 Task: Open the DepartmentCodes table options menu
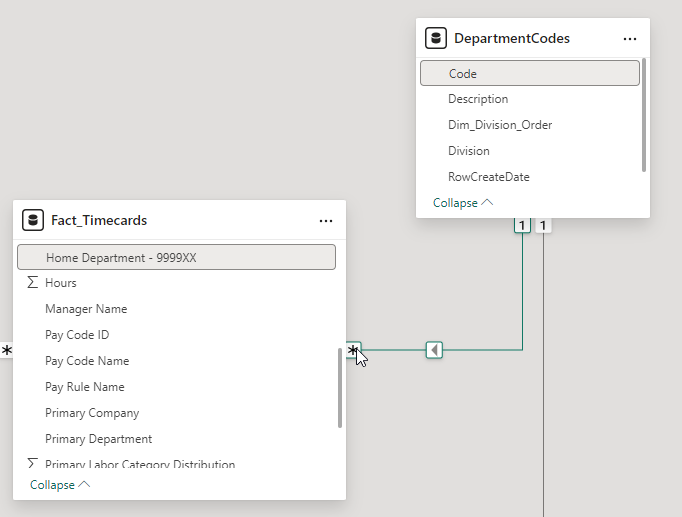pos(629,39)
